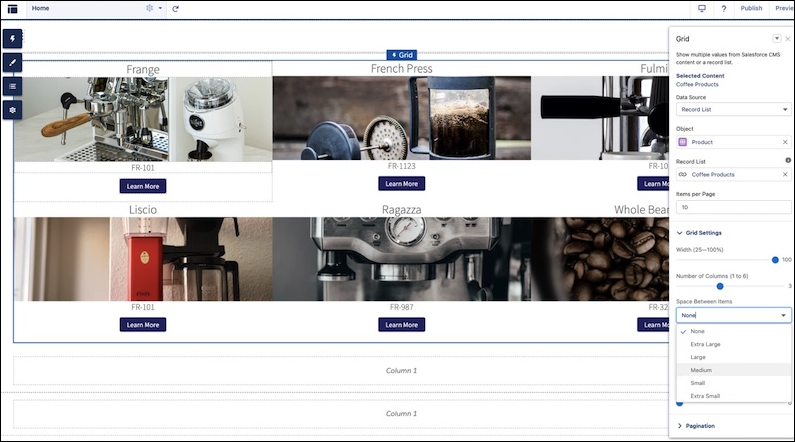Open the Space Between Items combo box
795x442 pixels.
click(733, 315)
